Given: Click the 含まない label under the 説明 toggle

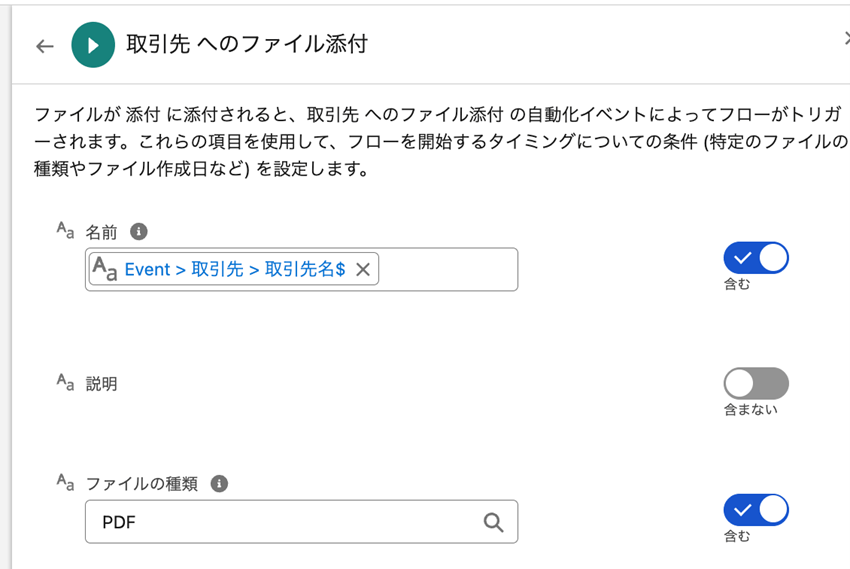Looking at the screenshot, I should pyautogui.click(x=750, y=409).
